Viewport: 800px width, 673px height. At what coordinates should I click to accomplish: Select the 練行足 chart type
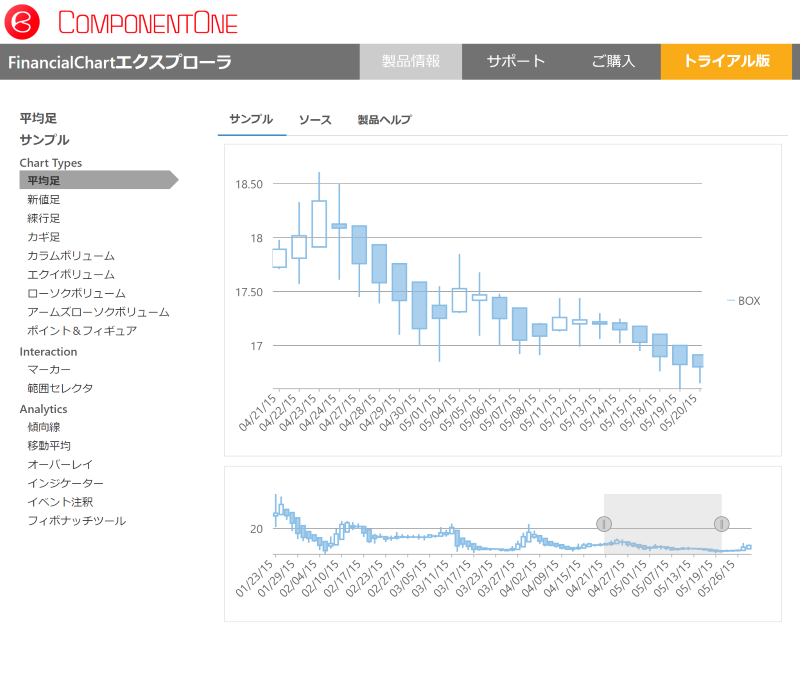[x=44, y=218]
